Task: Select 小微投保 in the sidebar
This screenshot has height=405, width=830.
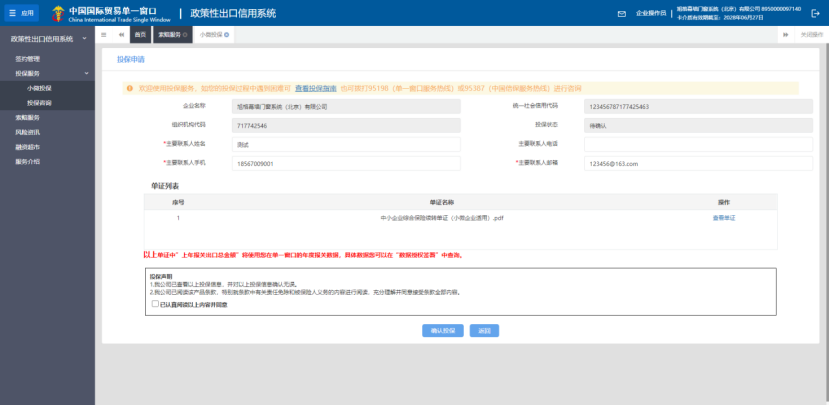Action: (x=39, y=88)
